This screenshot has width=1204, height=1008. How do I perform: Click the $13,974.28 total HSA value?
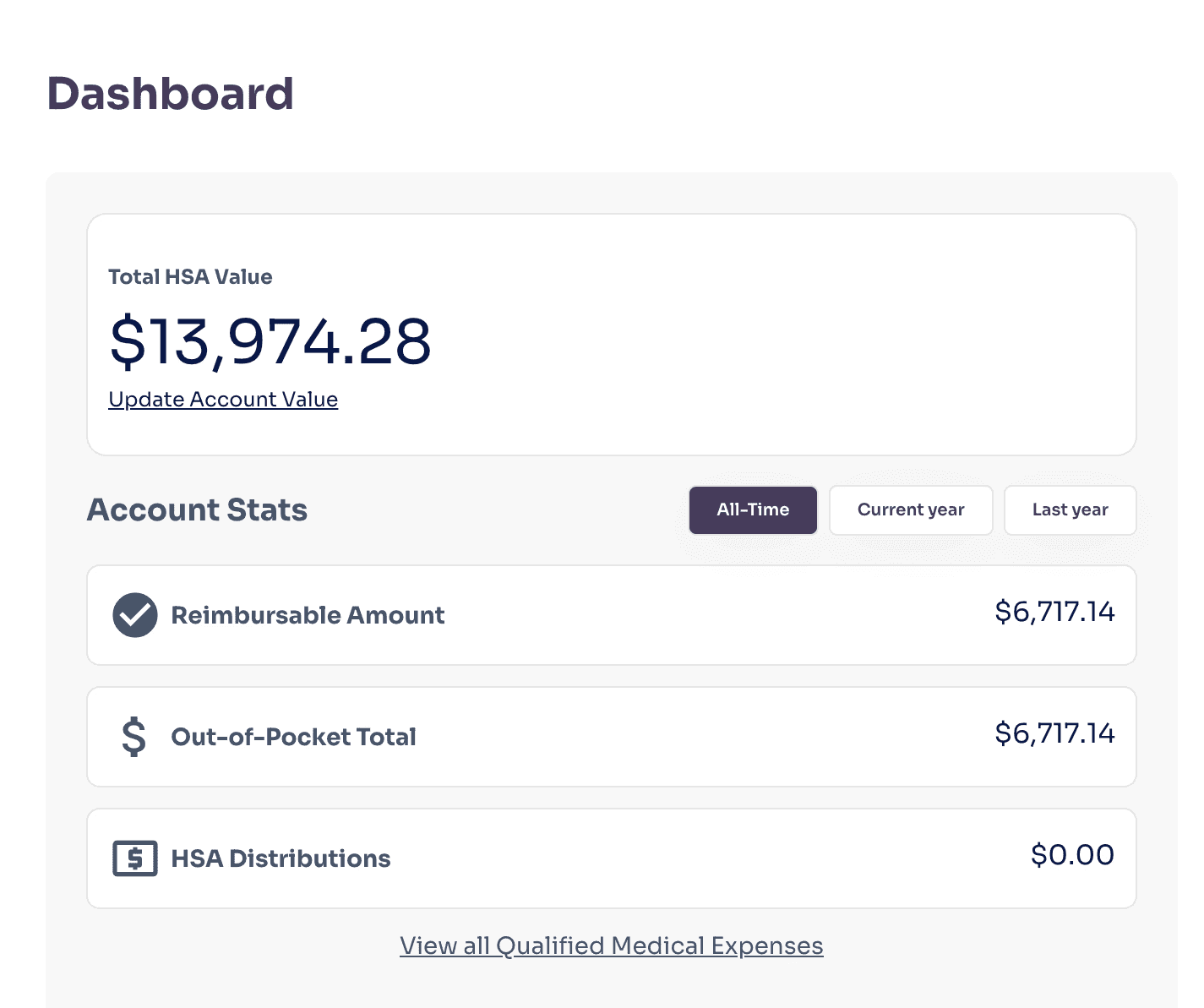(270, 342)
